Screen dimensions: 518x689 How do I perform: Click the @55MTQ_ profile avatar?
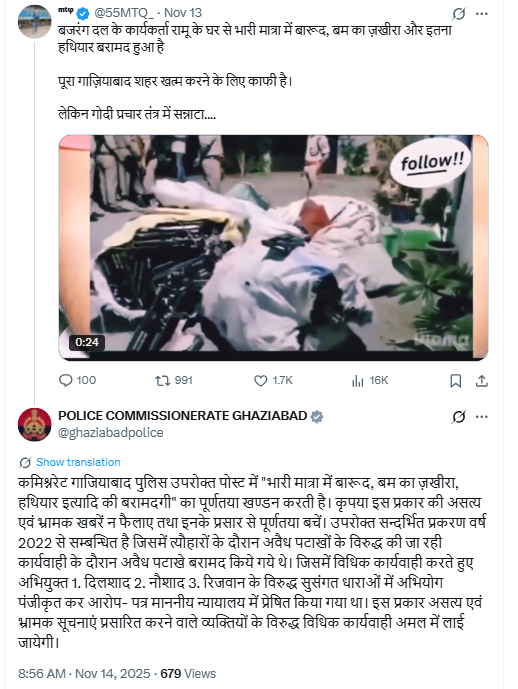pos(35,22)
